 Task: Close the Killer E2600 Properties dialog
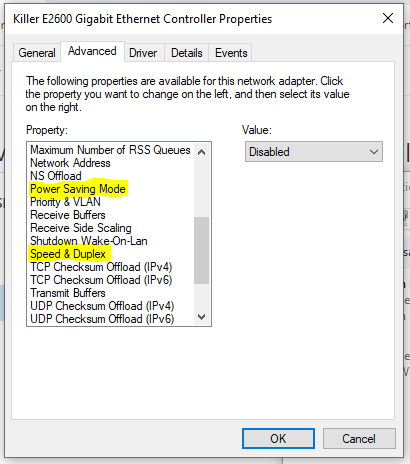[388, 18]
